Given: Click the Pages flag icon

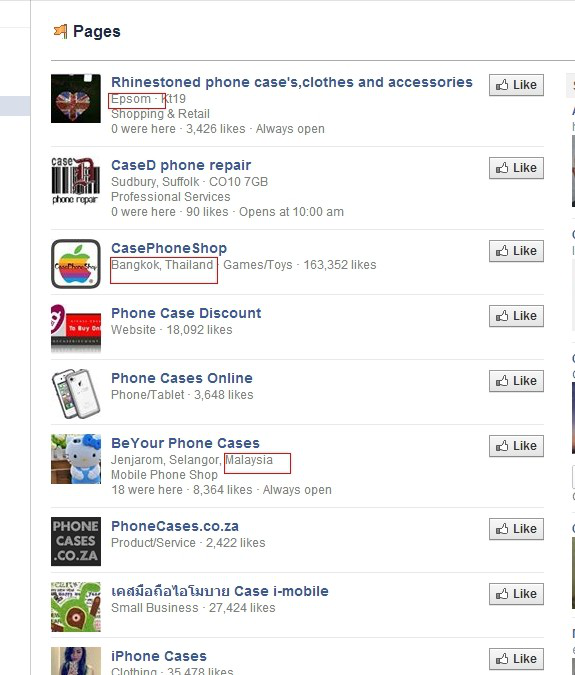Looking at the screenshot, I should point(61,31).
